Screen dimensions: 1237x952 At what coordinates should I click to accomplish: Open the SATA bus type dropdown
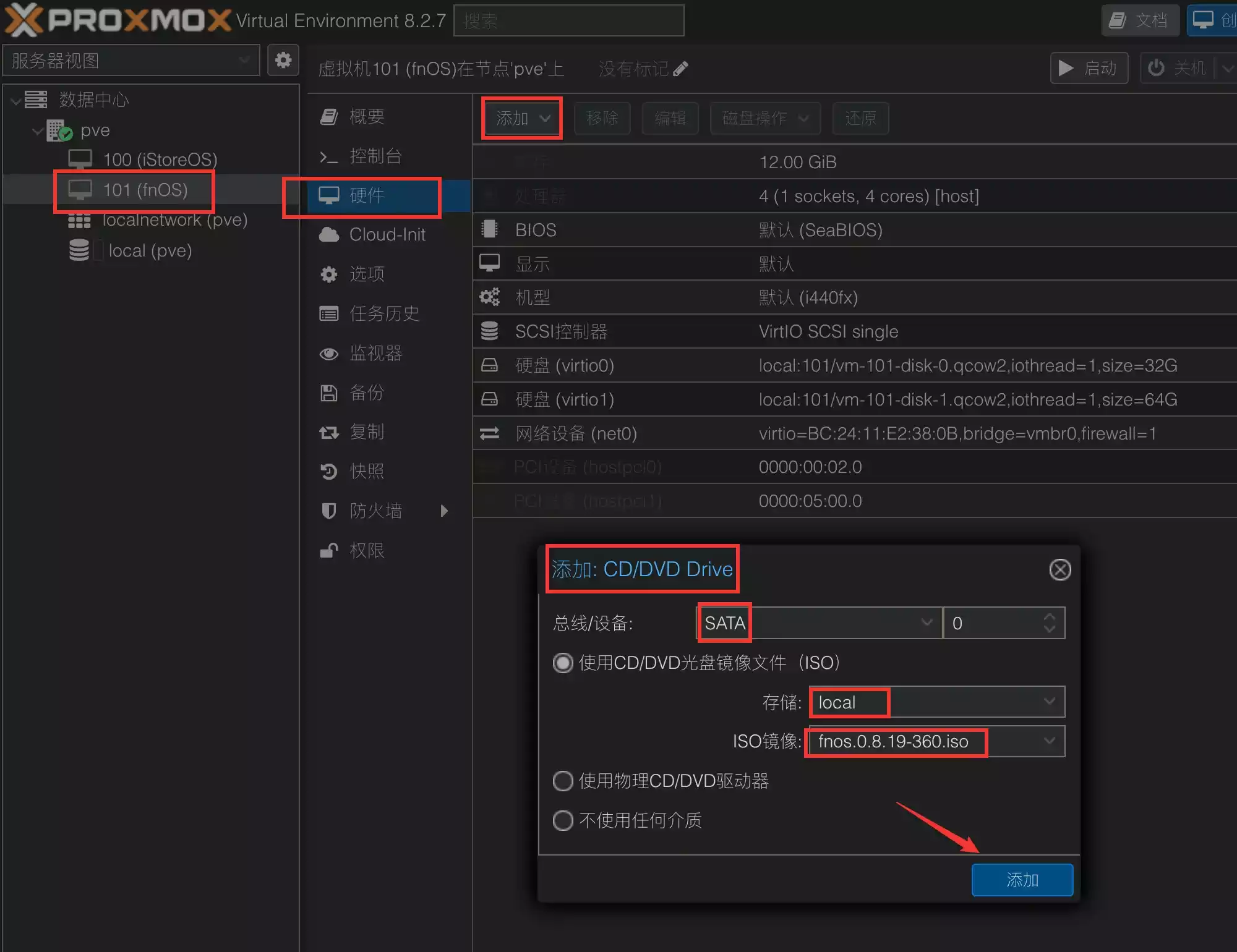click(926, 623)
